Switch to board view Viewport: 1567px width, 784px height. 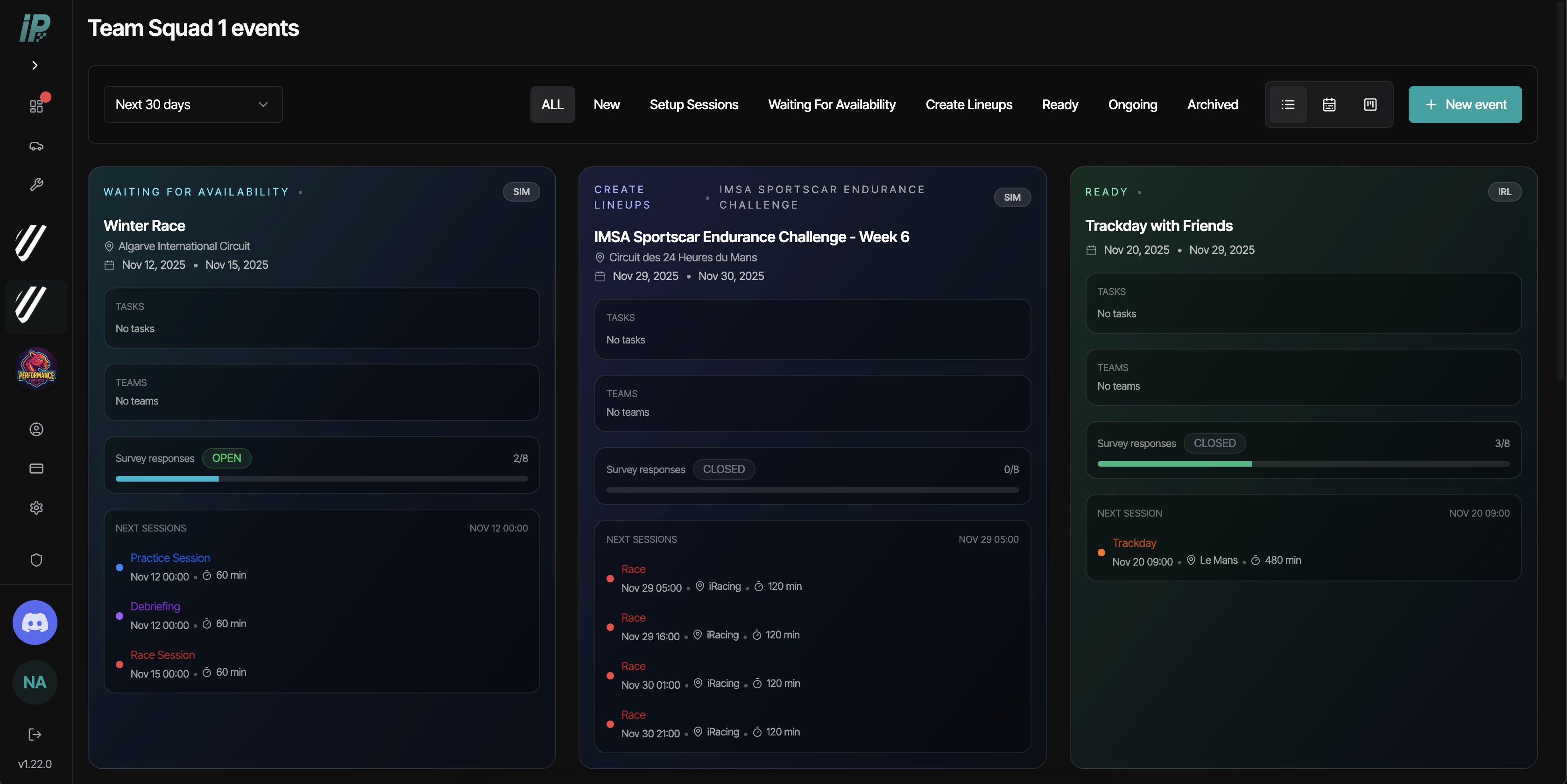[1370, 105]
